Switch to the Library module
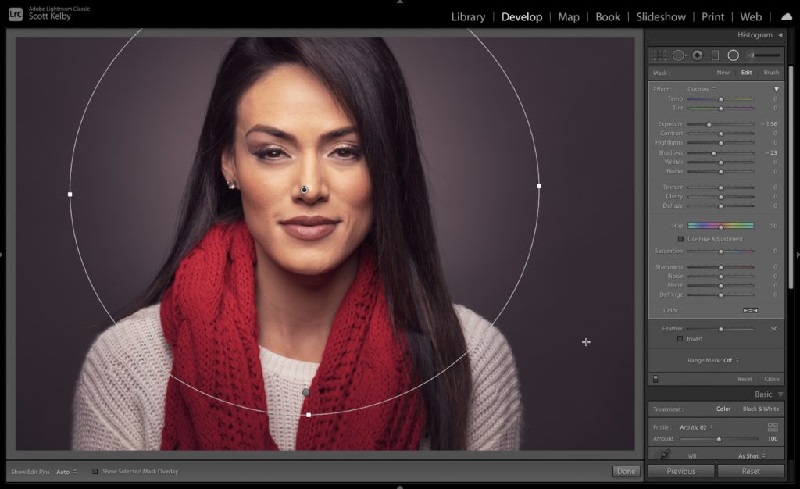Screen dimensions: 800x489 [468, 17]
